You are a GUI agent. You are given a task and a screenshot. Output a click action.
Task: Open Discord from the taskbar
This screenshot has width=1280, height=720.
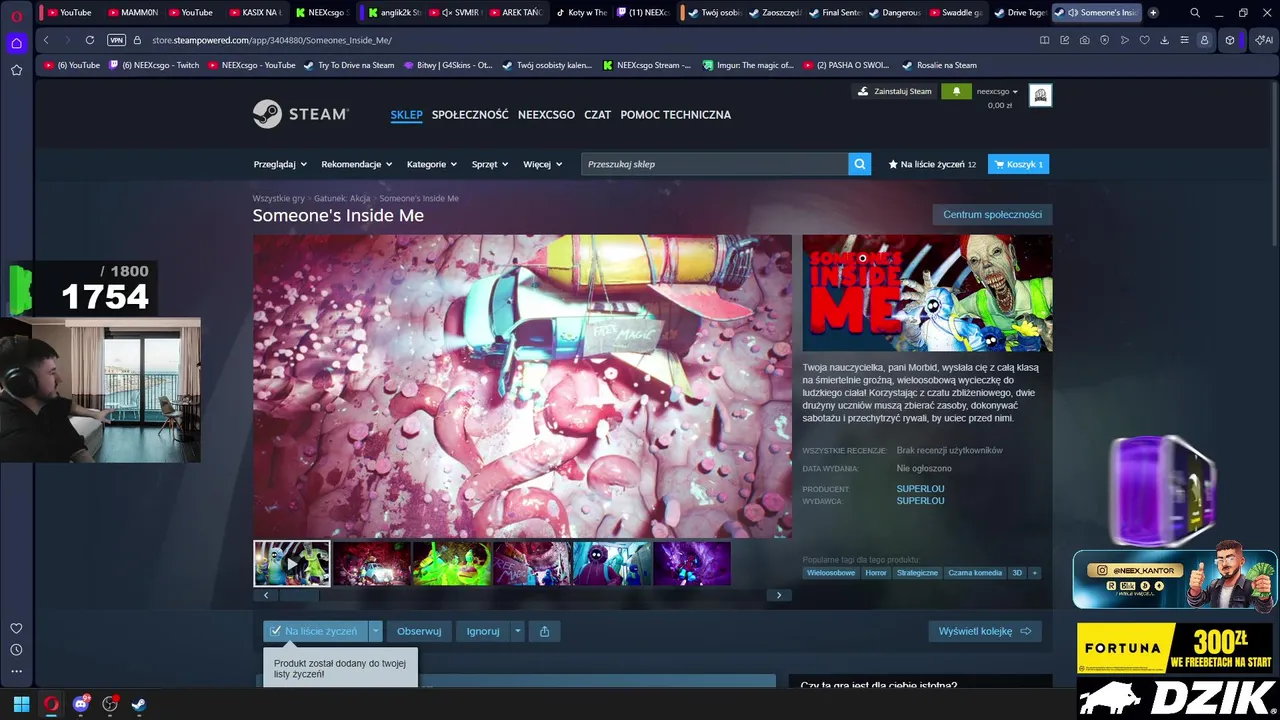[x=80, y=704]
